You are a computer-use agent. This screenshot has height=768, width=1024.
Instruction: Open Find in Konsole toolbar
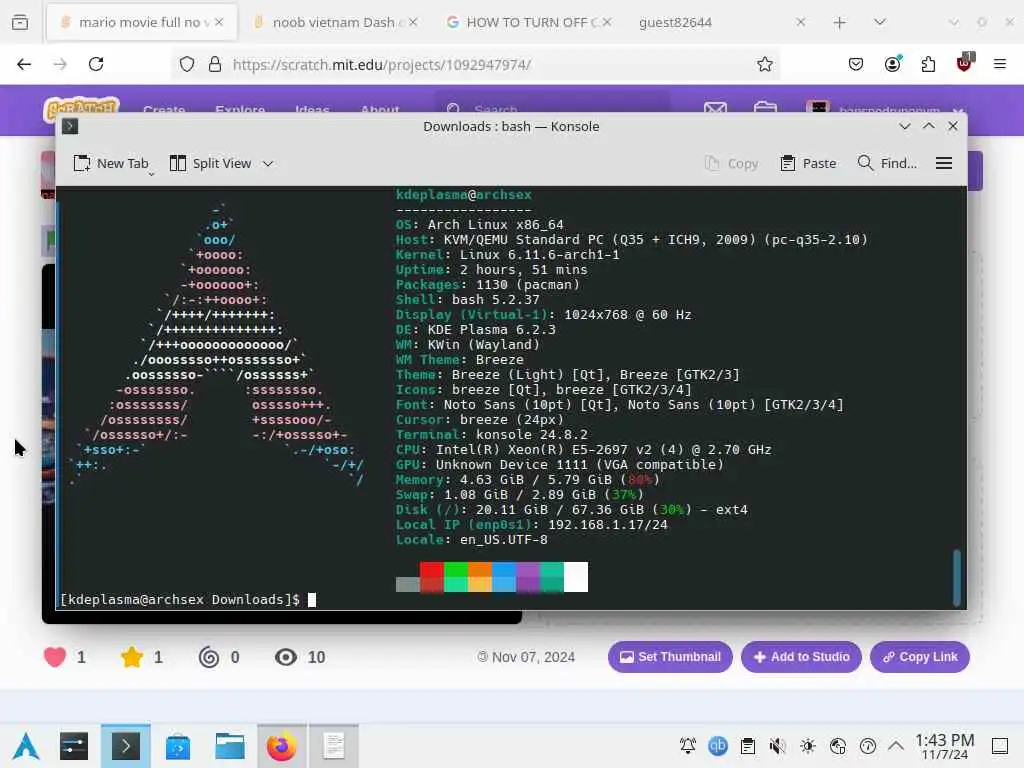887,163
